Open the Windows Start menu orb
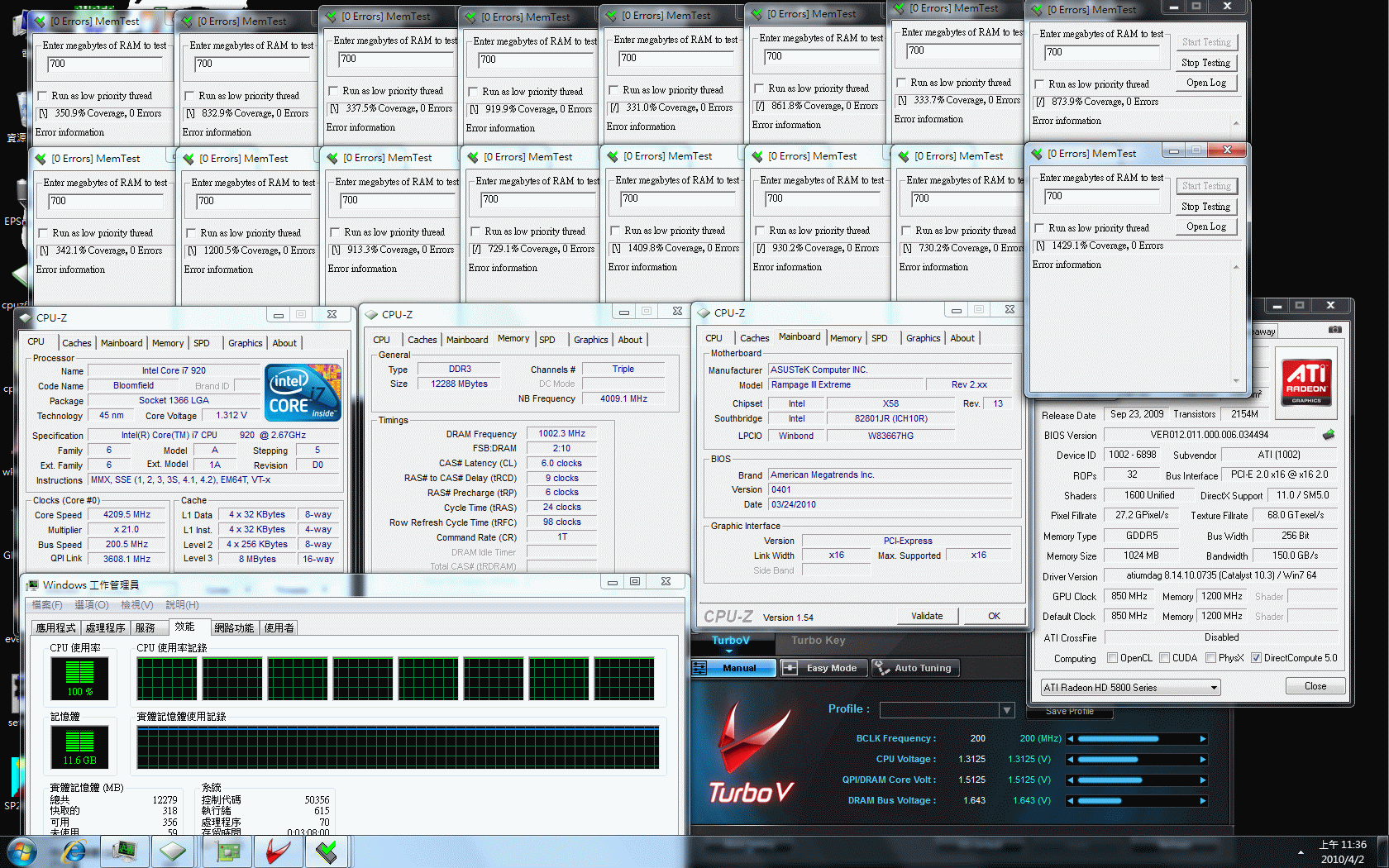This screenshot has height=868, width=1389. (21, 851)
